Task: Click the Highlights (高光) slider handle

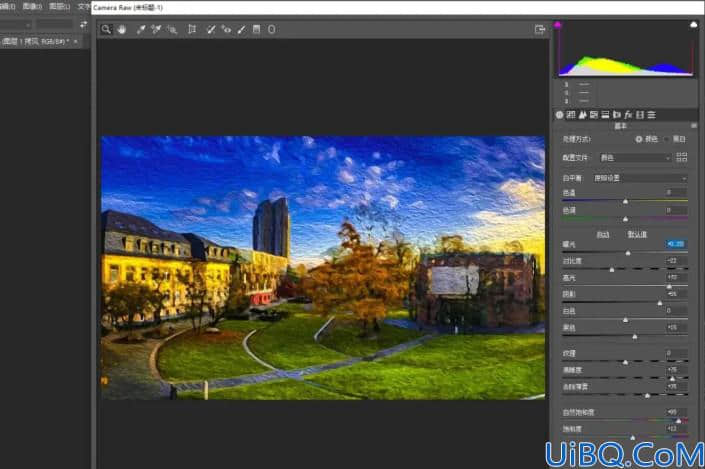Action: click(669, 286)
